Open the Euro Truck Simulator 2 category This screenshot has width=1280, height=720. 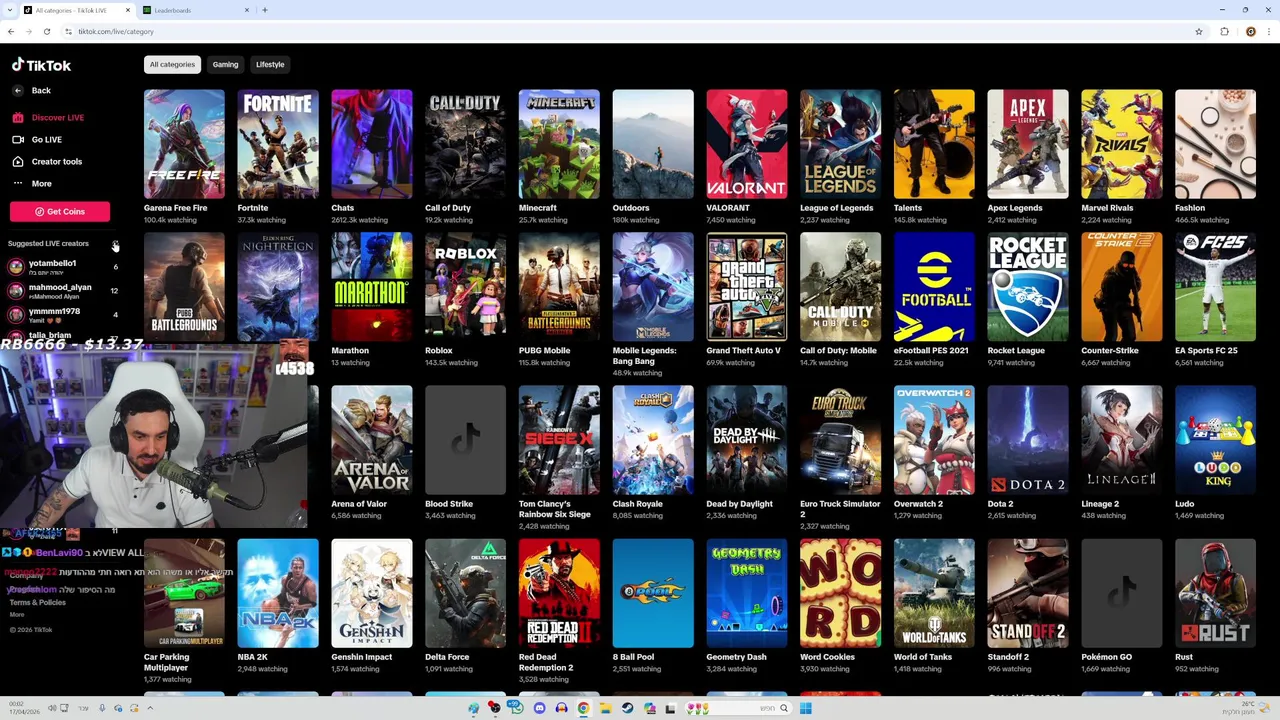tap(840, 440)
